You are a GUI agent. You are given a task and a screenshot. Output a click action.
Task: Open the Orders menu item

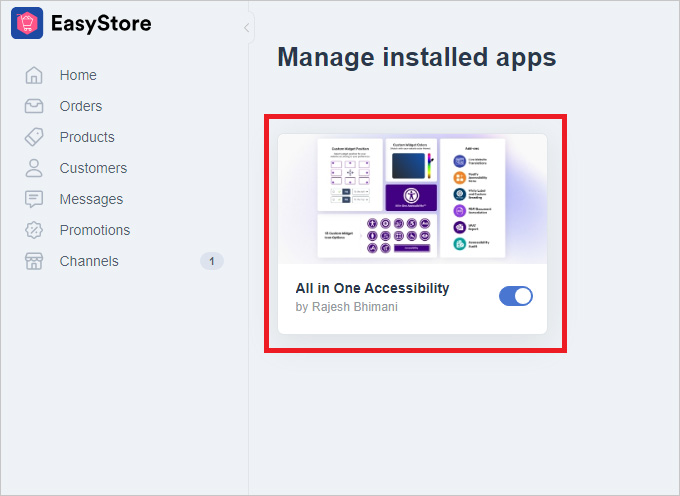point(81,106)
